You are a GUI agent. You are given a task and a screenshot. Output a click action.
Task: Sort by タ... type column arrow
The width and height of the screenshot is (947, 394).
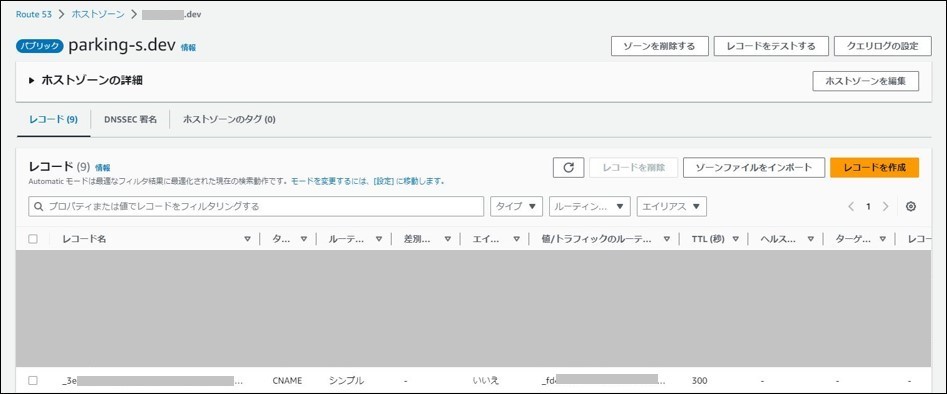tap(304, 239)
